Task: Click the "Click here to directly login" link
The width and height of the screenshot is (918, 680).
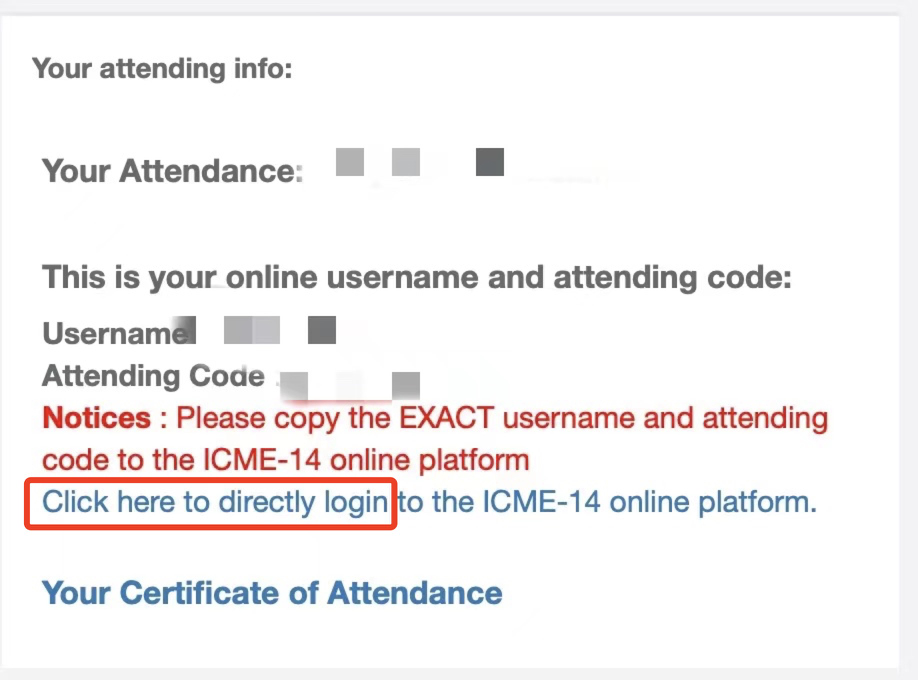Action: (x=214, y=502)
